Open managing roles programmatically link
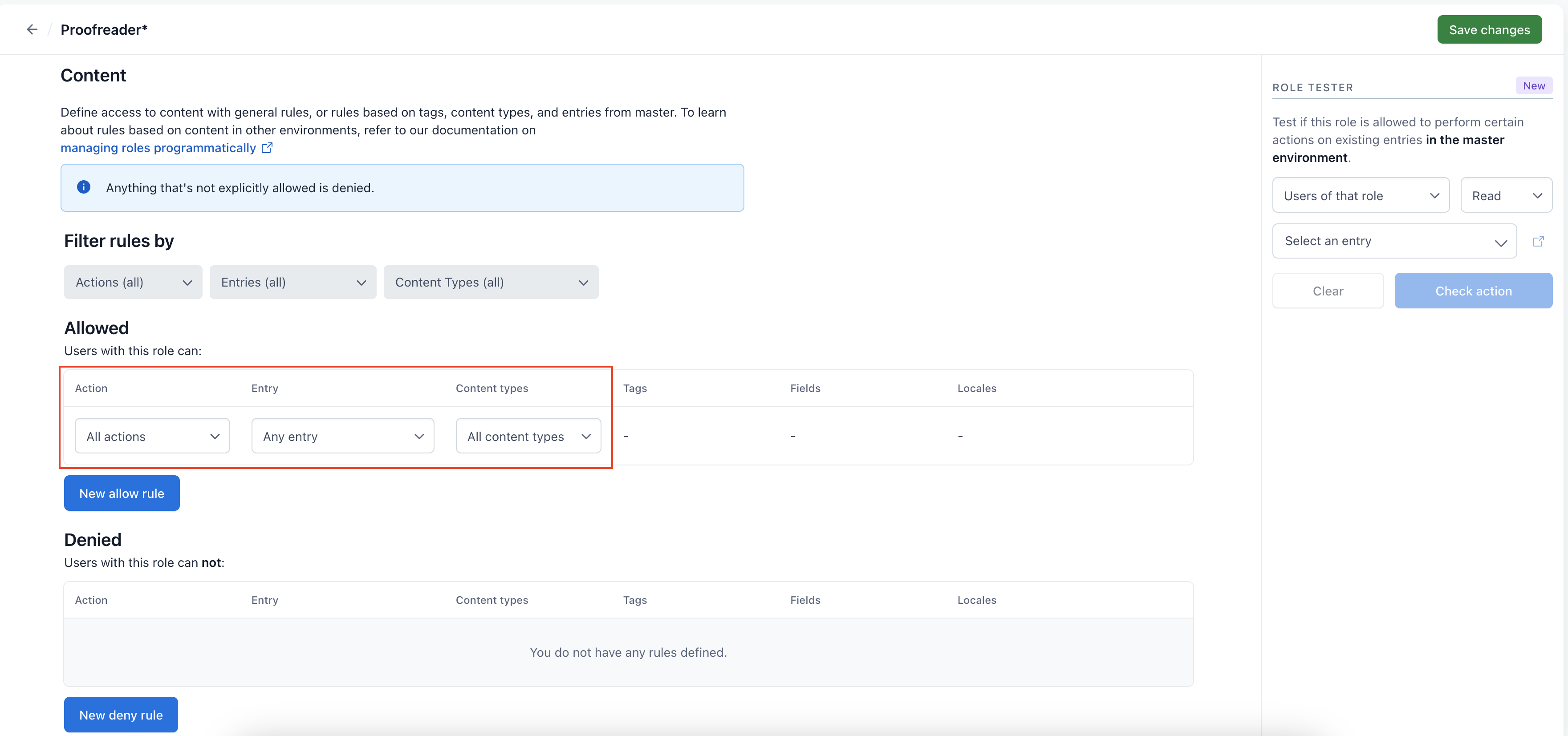The image size is (1568, 736). [158, 148]
